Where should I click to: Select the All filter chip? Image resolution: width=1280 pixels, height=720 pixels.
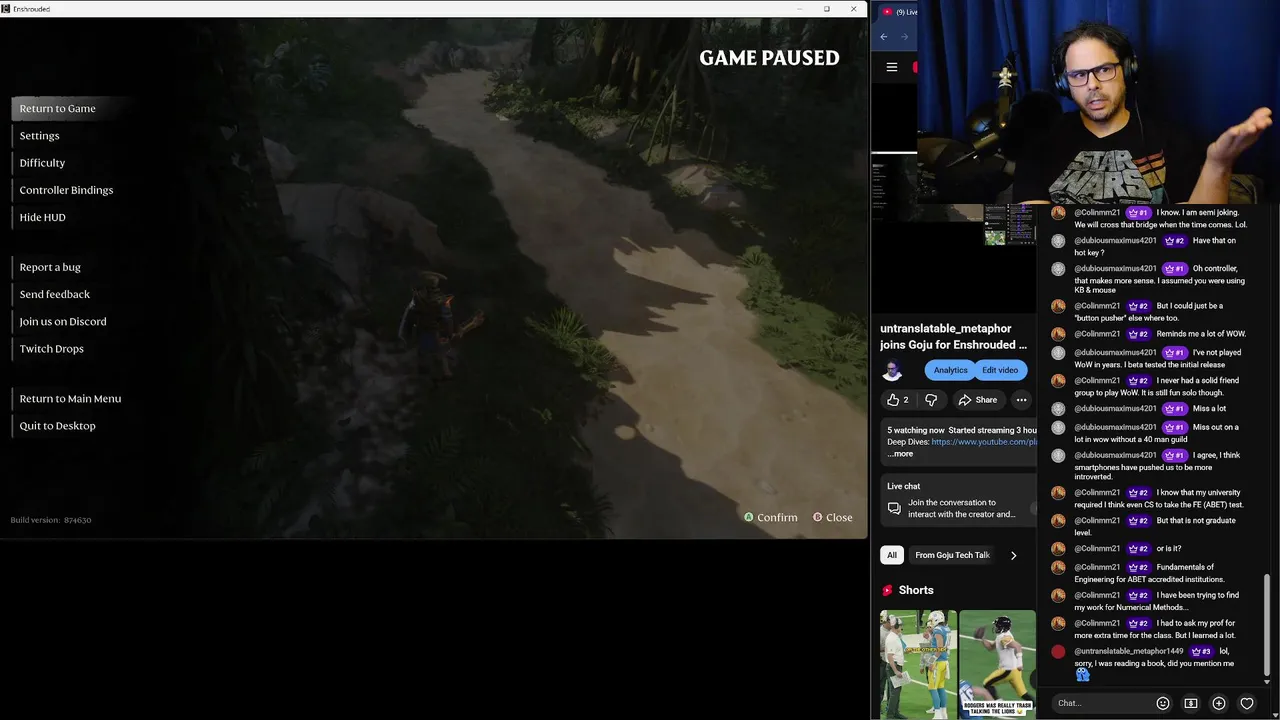892,555
